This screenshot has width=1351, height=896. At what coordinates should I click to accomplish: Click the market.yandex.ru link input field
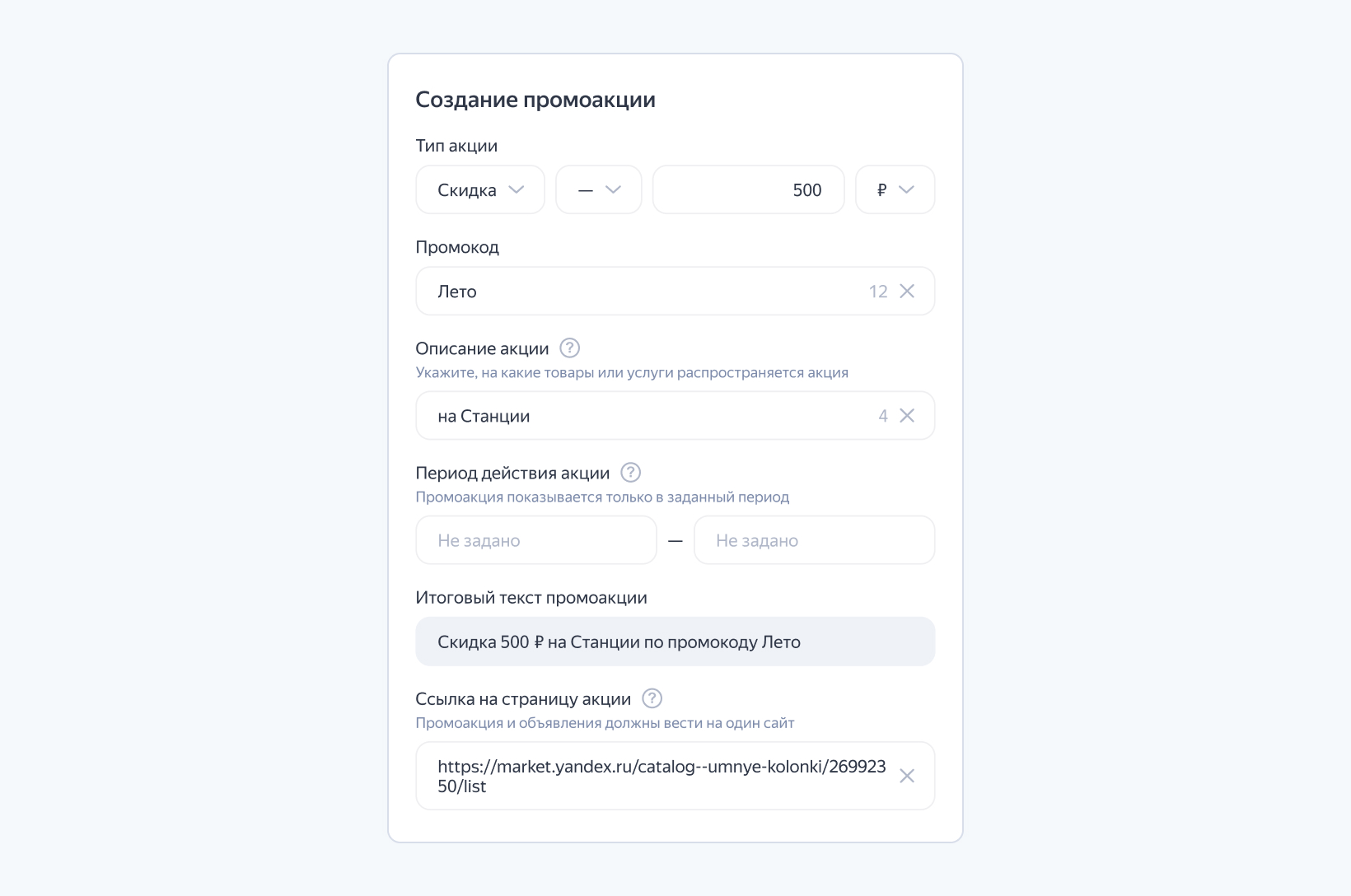[659, 776]
